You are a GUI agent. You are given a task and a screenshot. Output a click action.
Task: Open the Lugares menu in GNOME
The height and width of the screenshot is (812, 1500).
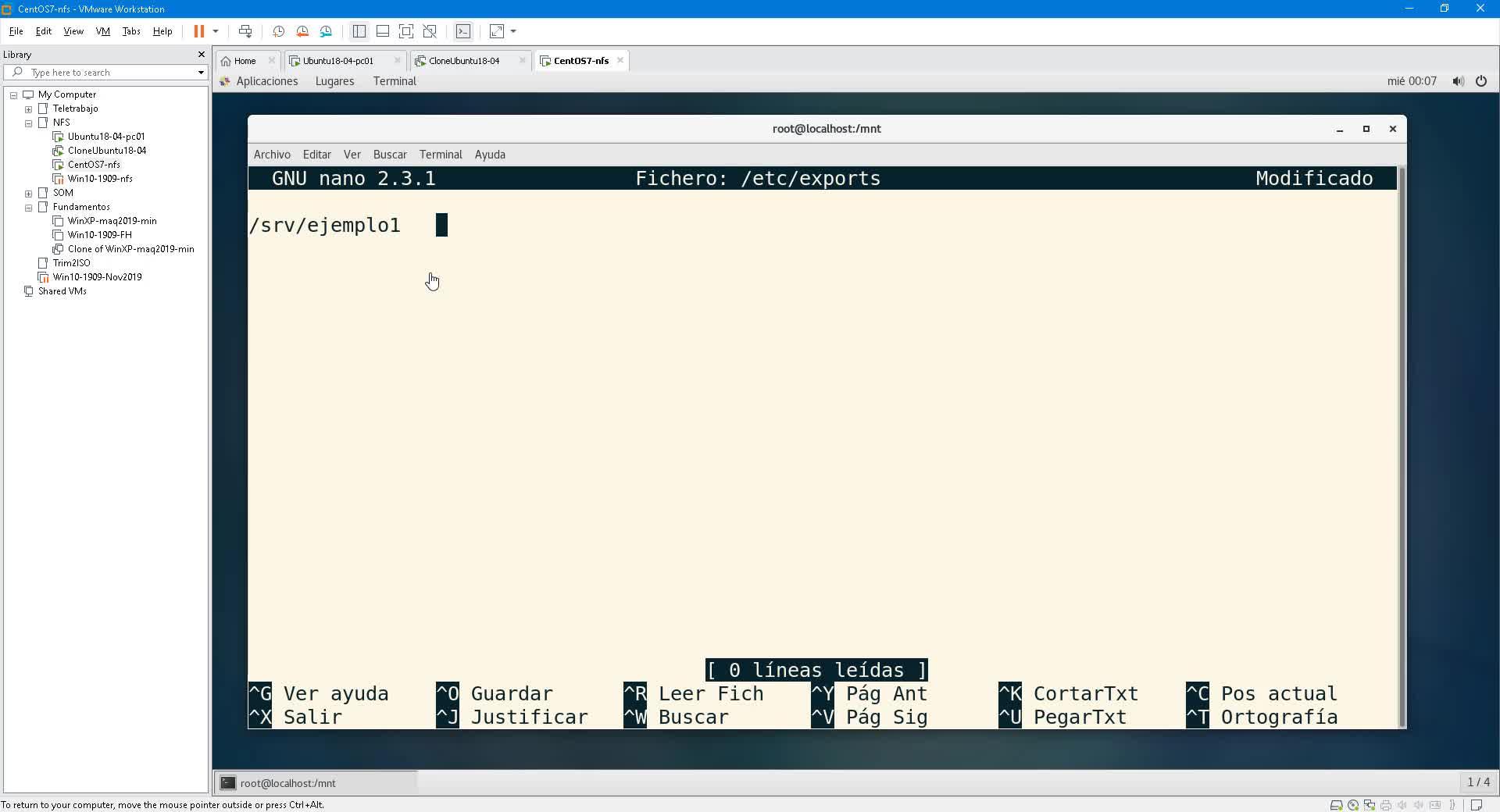(x=334, y=81)
